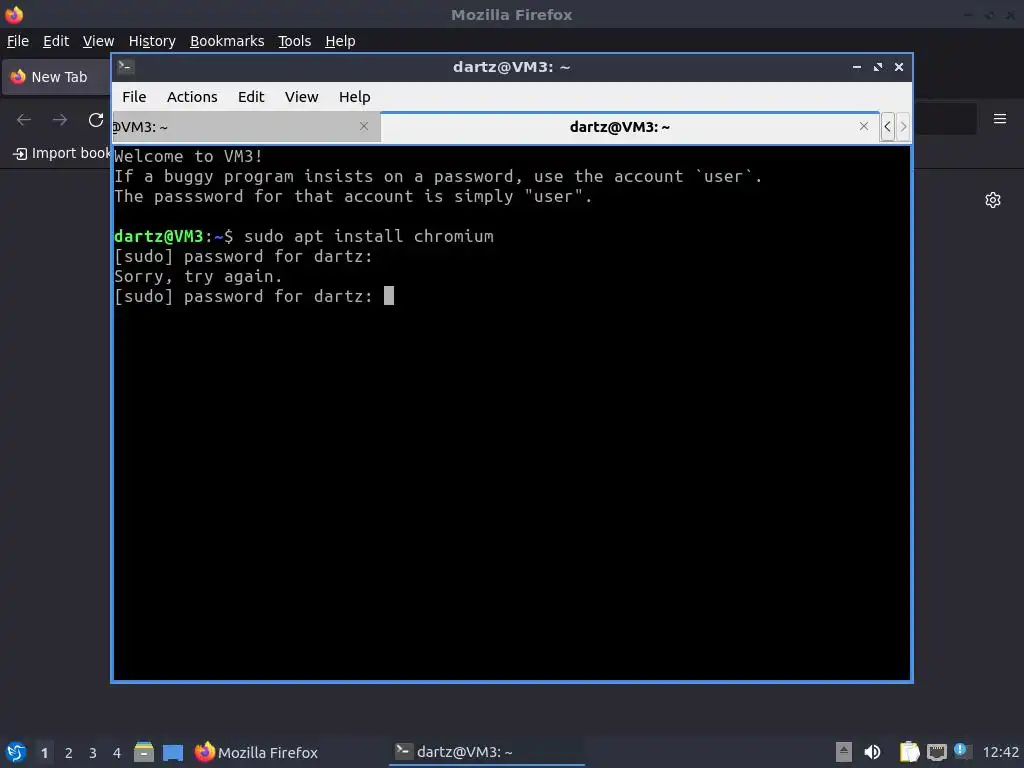Click the clipboard manager tray icon
This screenshot has height=768, width=1024.
click(908, 752)
